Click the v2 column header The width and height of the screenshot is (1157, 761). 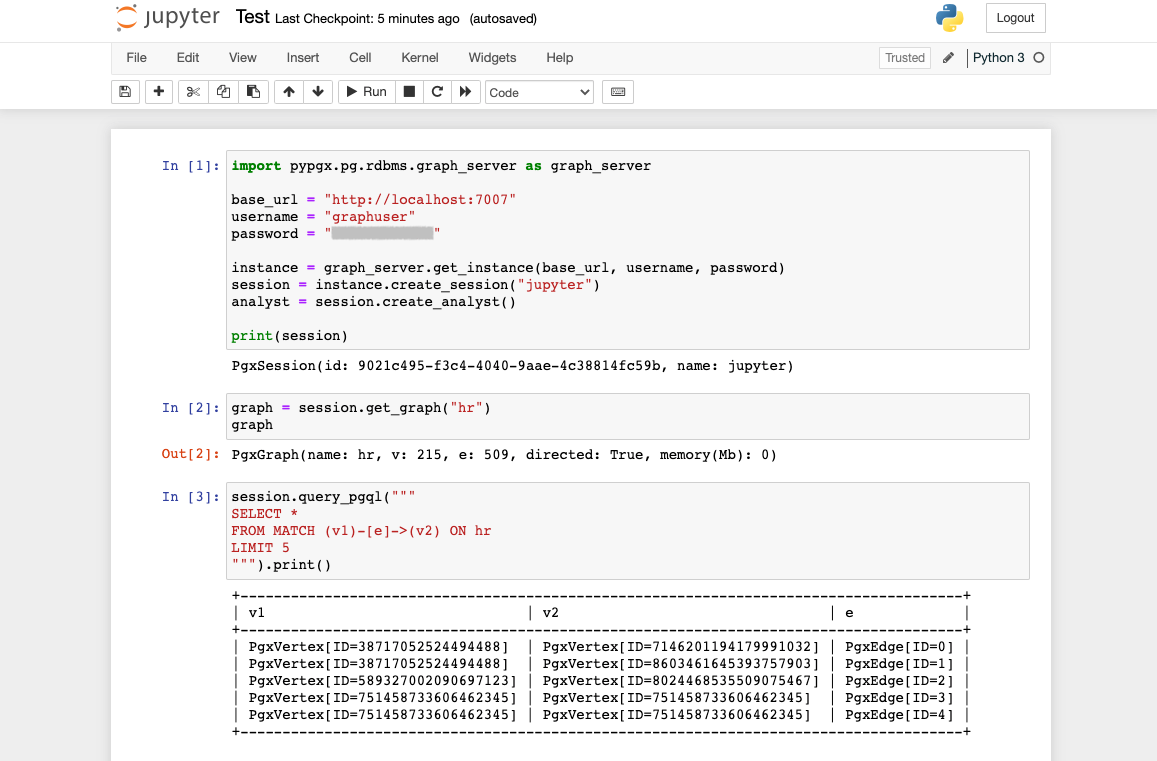[550, 613]
